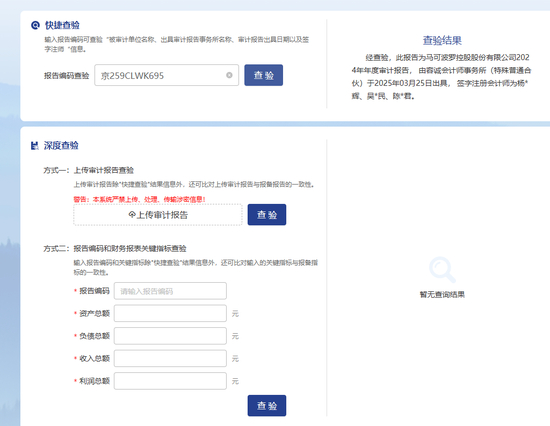Click the empty-result magnifier icon

pyautogui.click(x=442, y=269)
